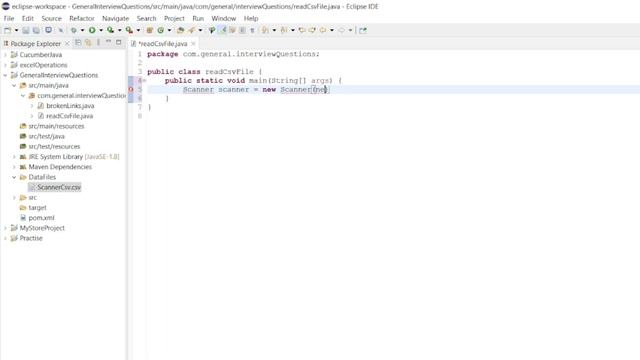
Task: Click the green Run button icon
Action: [x=92, y=30]
